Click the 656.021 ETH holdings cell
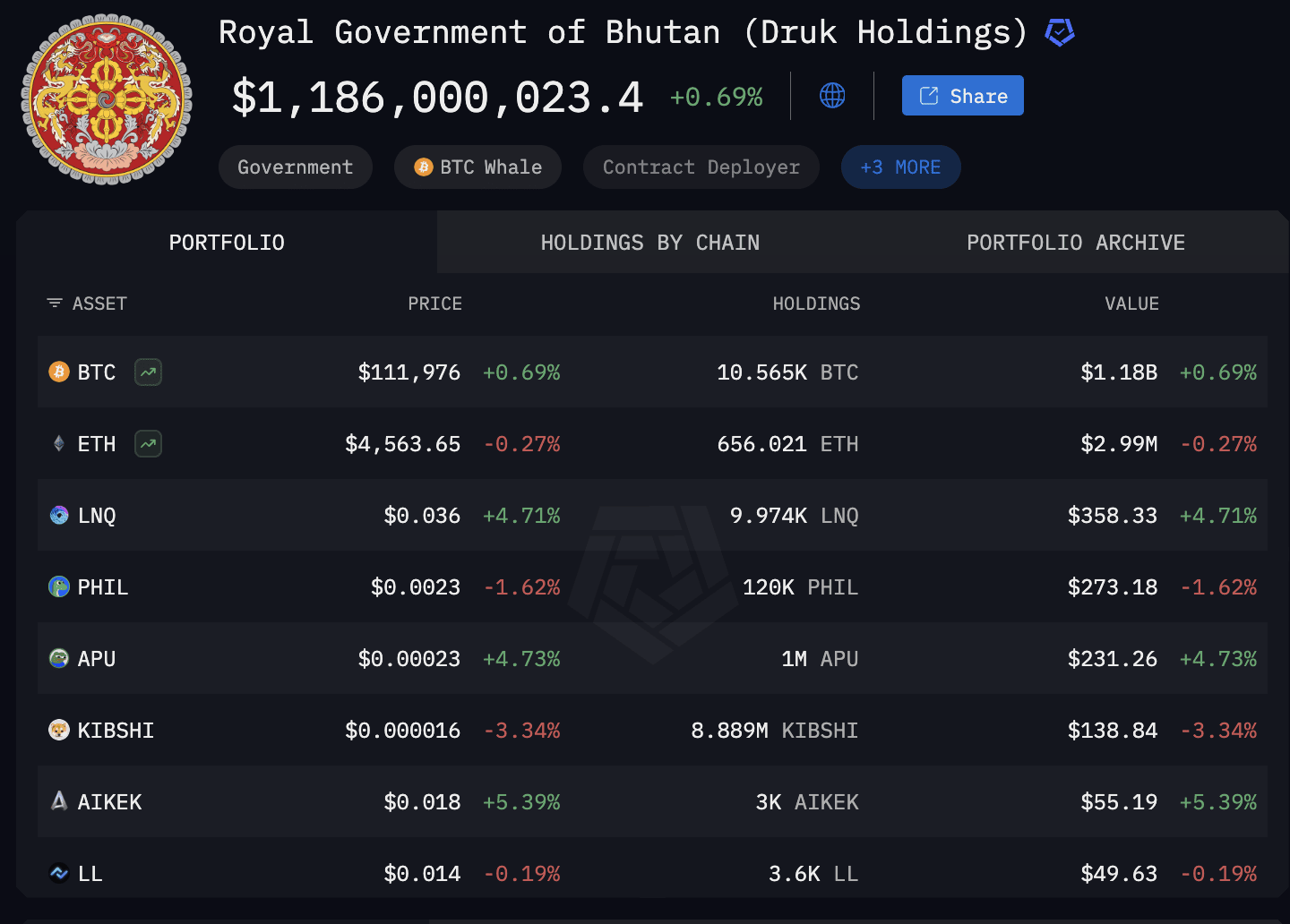Screen dimensions: 1290x924 tap(787, 444)
